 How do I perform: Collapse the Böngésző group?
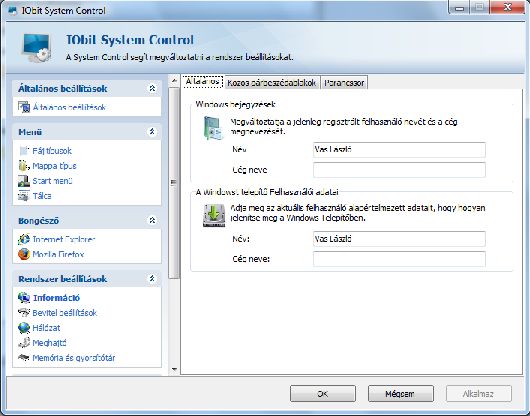[152, 220]
